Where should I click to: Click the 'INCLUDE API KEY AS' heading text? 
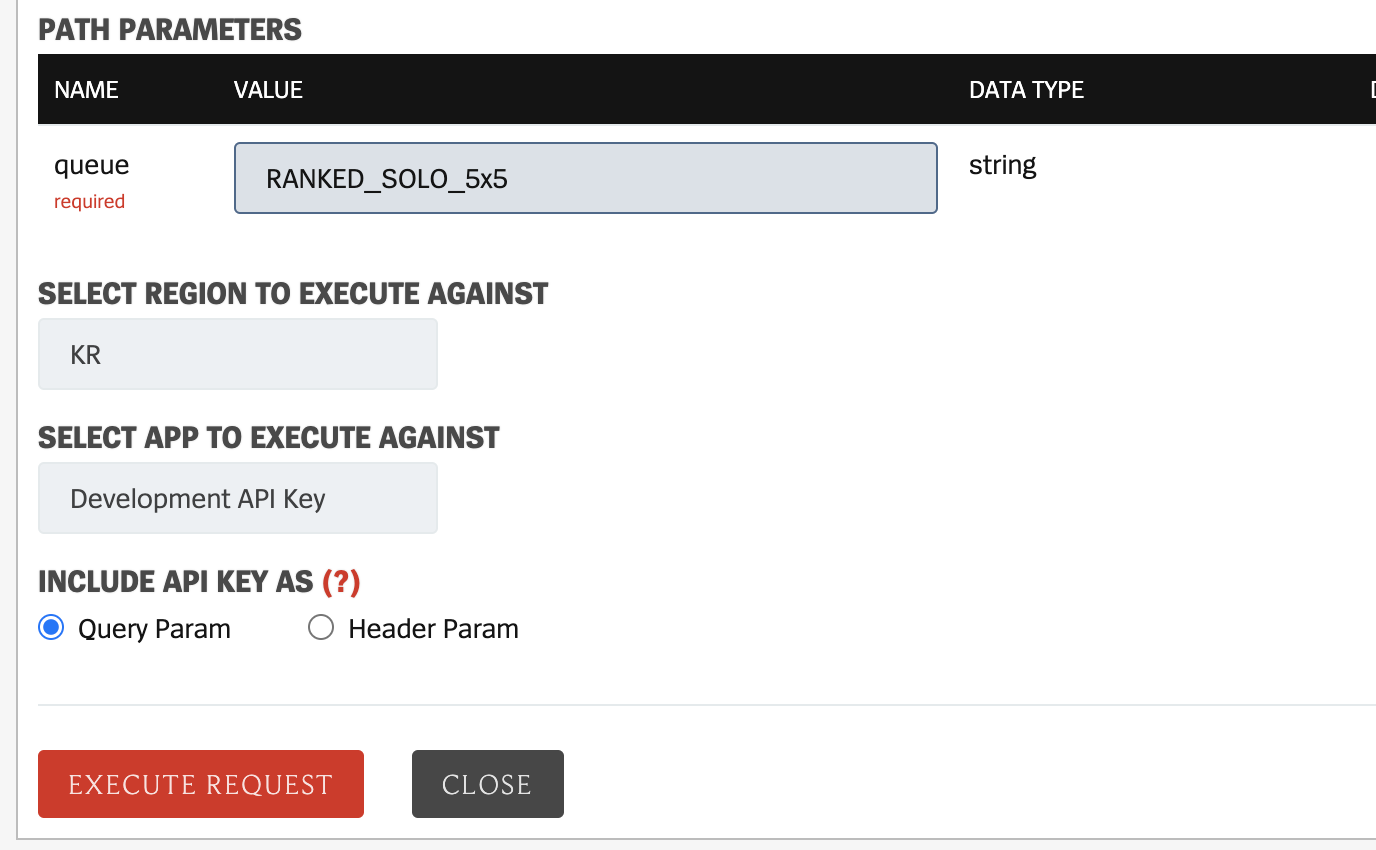coord(176,581)
